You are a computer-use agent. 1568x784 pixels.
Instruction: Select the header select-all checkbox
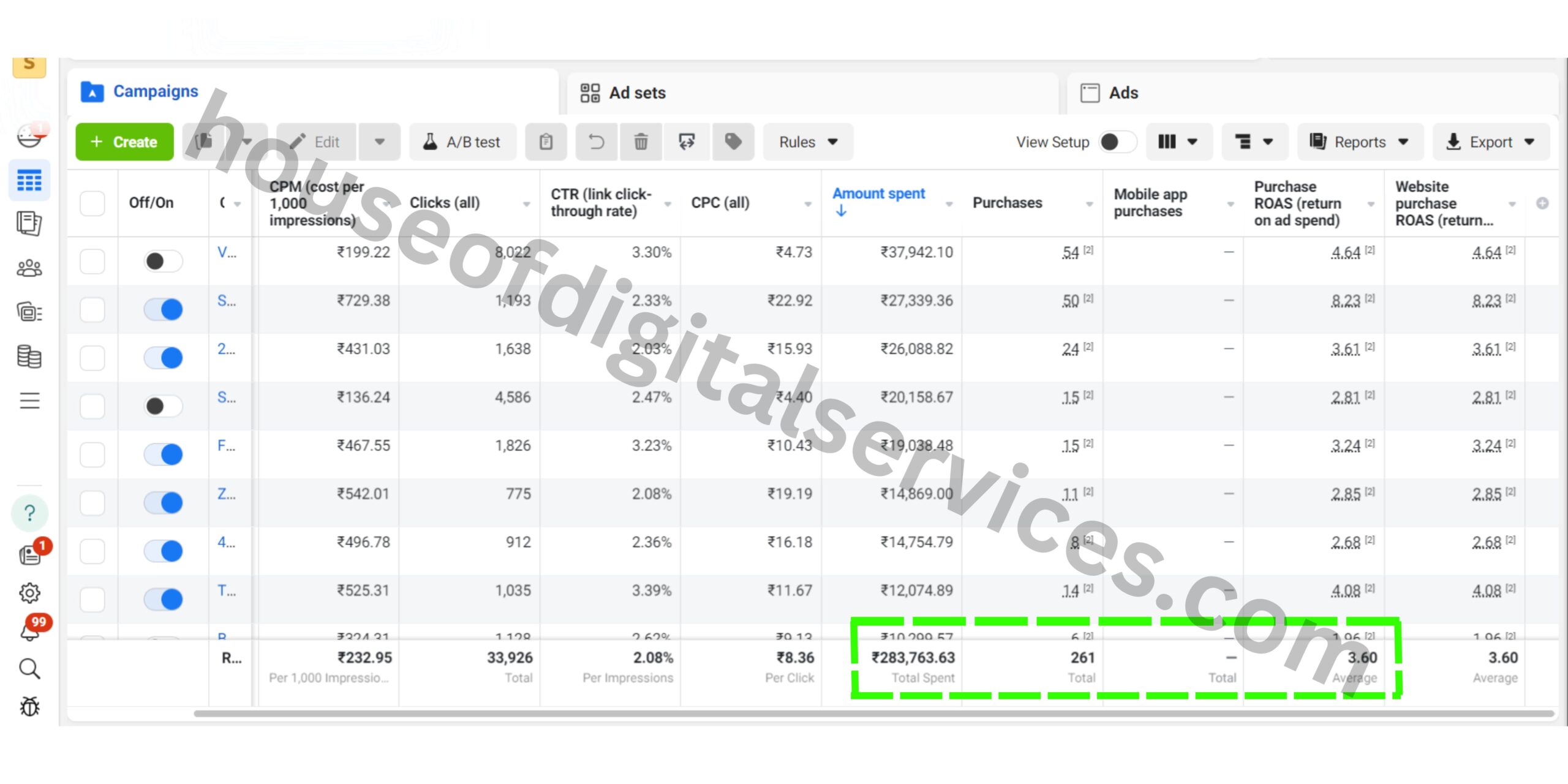pyautogui.click(x=92, y=203)
